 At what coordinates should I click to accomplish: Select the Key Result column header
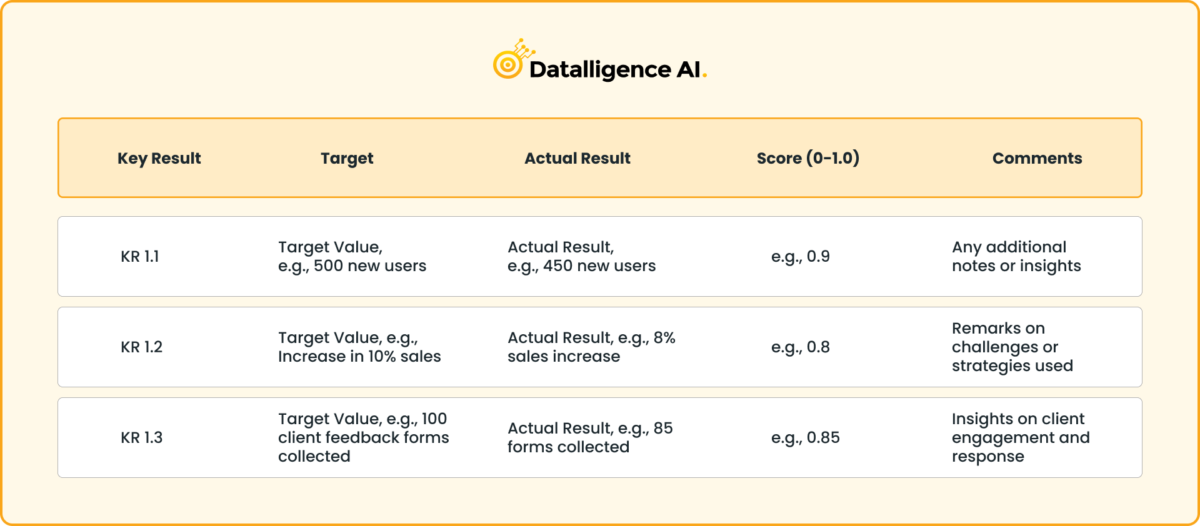pos(159,158)
